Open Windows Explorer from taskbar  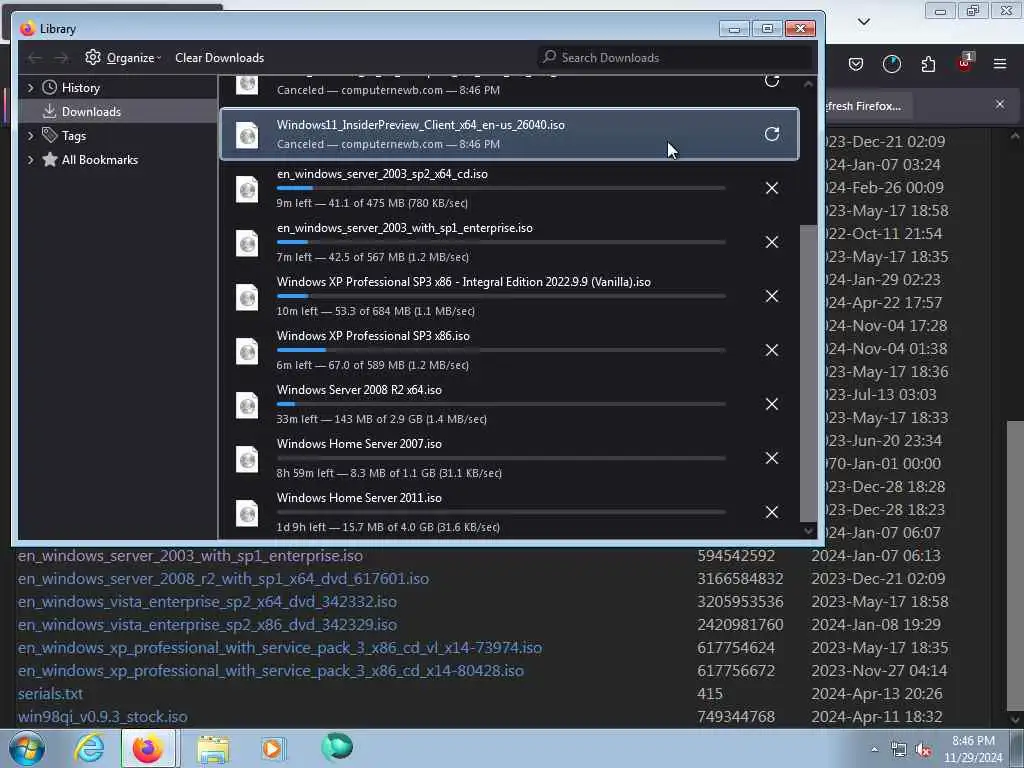point(213,749)
